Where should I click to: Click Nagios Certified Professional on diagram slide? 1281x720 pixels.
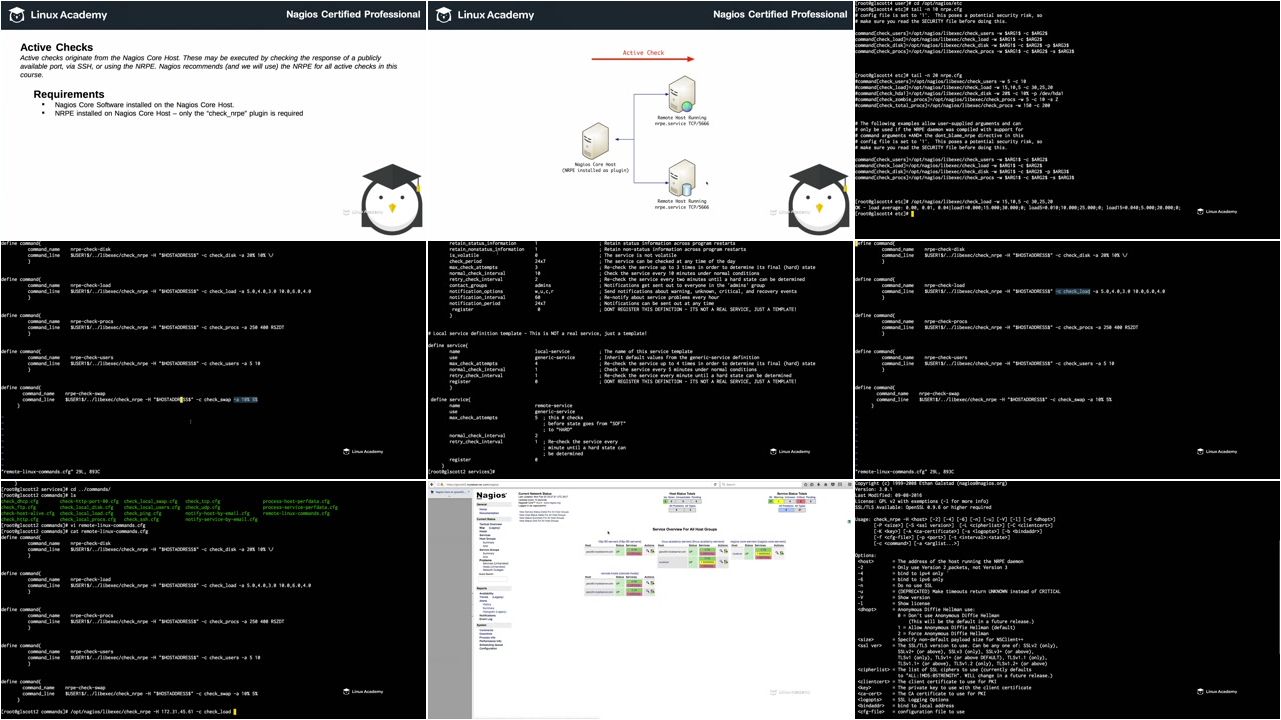pyautogui.click(x=780, y=14)
